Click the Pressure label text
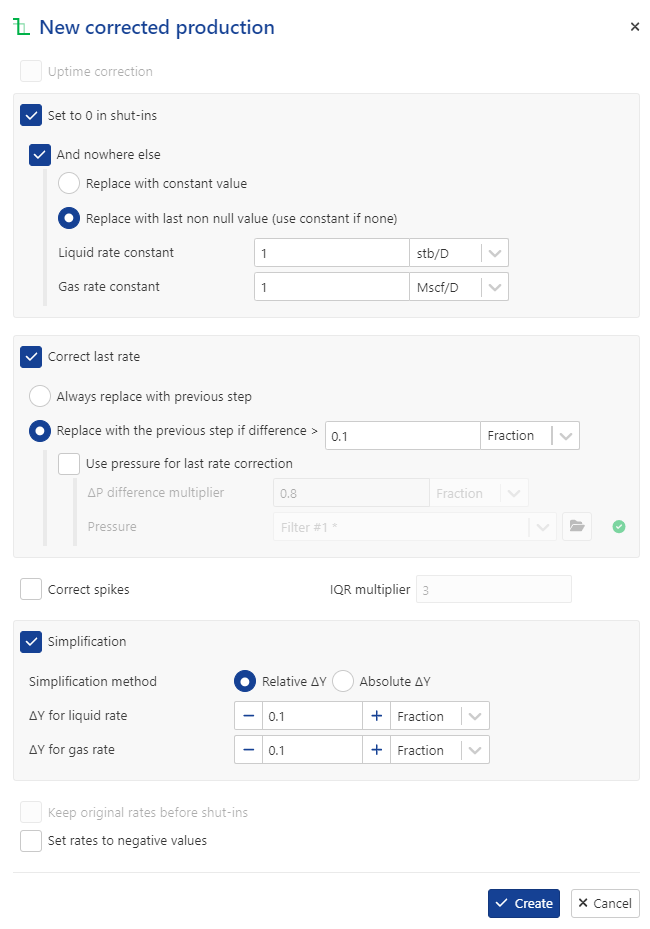This screenshot has width=650, height=929. [x=111, y=526]
